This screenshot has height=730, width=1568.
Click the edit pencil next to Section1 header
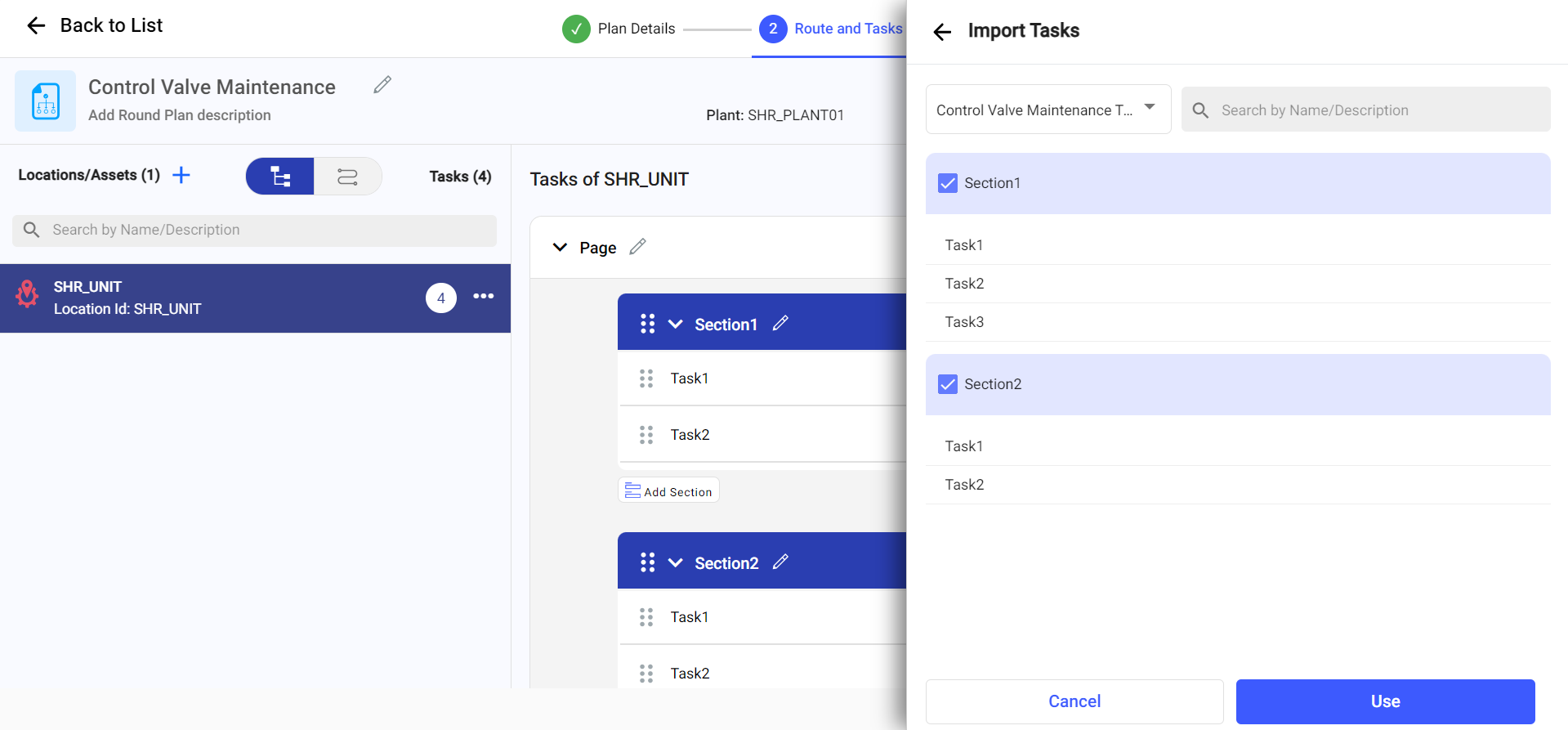point(780,324)
